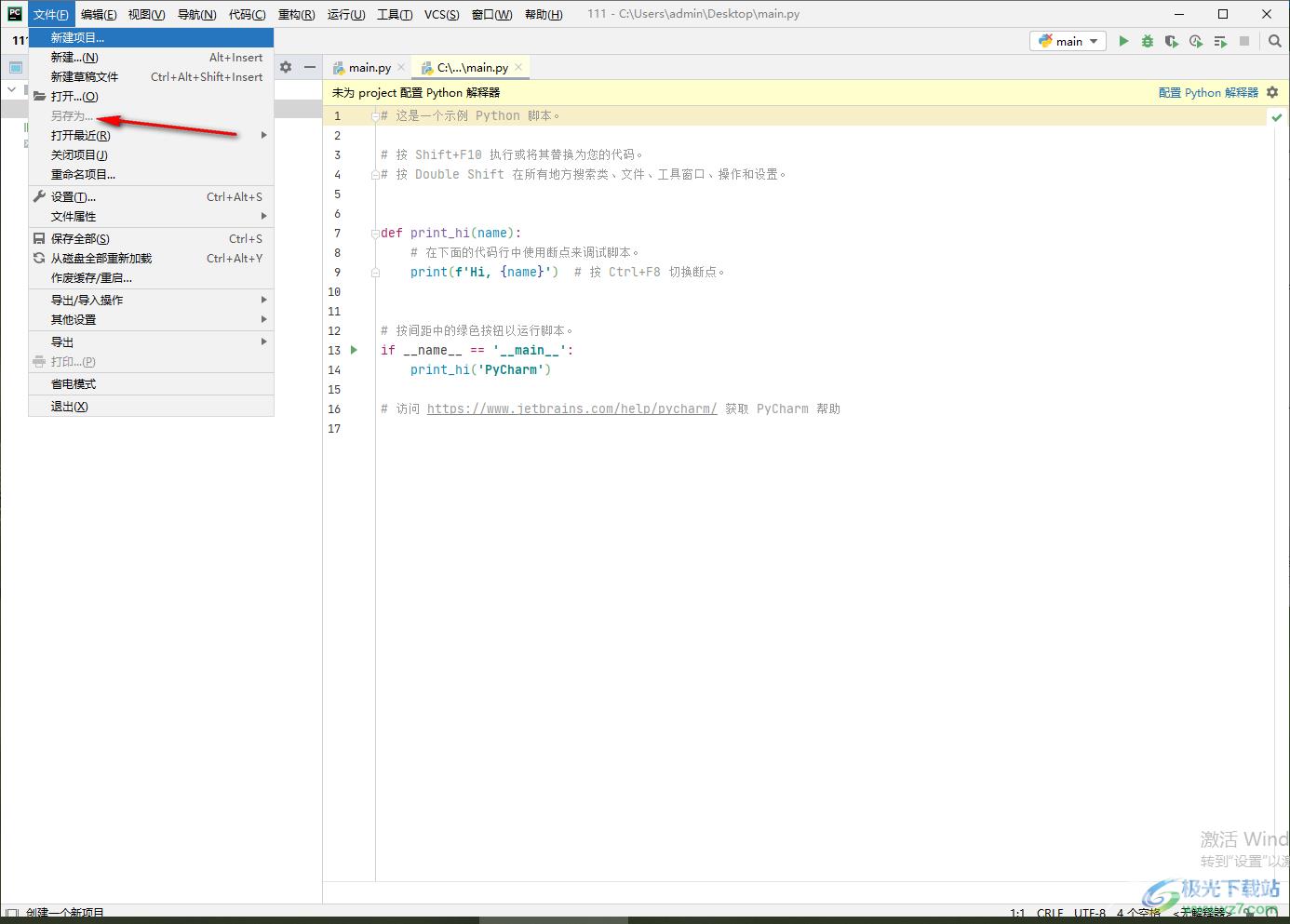
Task: Launch the profiler run icon
Action: 1196,41
